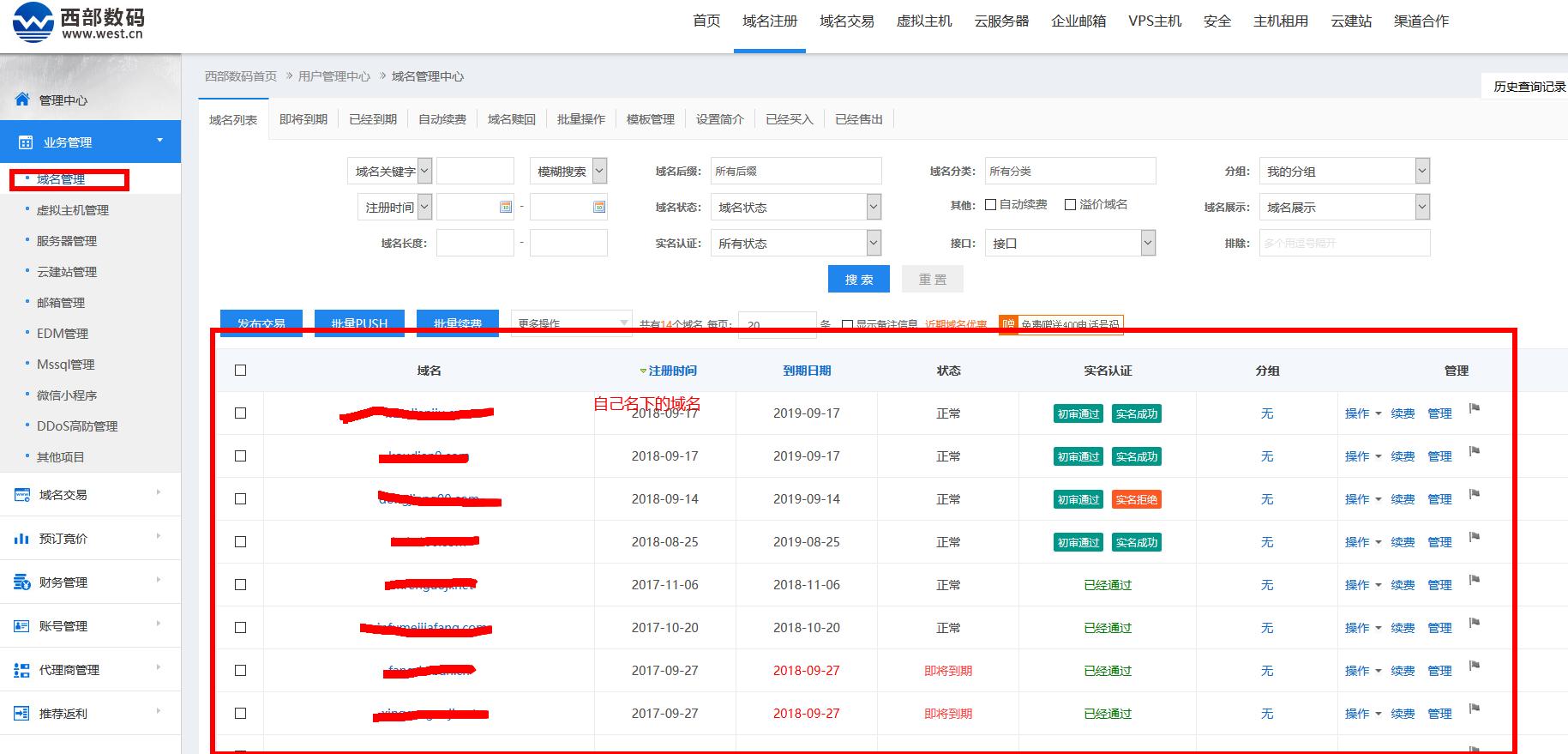The height and width of the screenshot is (754, 1568).
Task: Open 历史查询记录 panel
Action: 1529,87
